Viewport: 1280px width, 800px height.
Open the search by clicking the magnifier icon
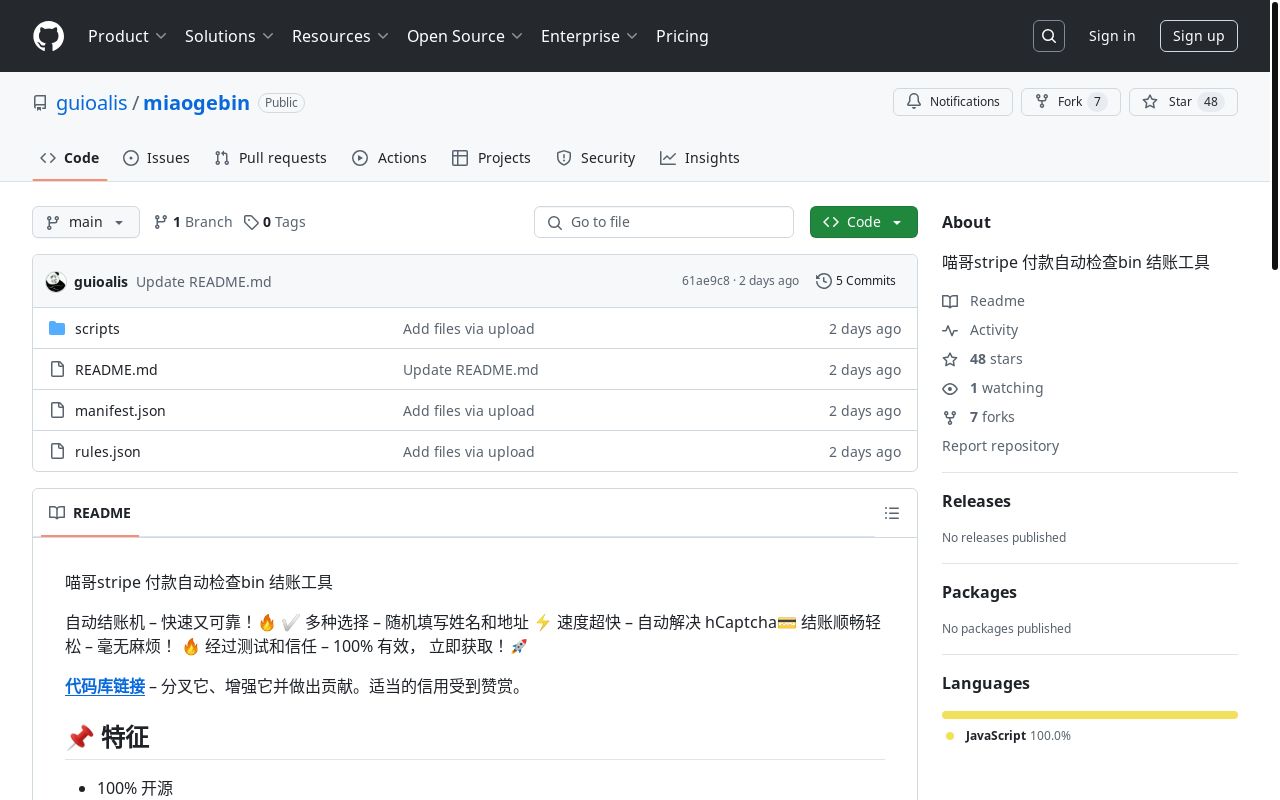[x=1048, y=35]
